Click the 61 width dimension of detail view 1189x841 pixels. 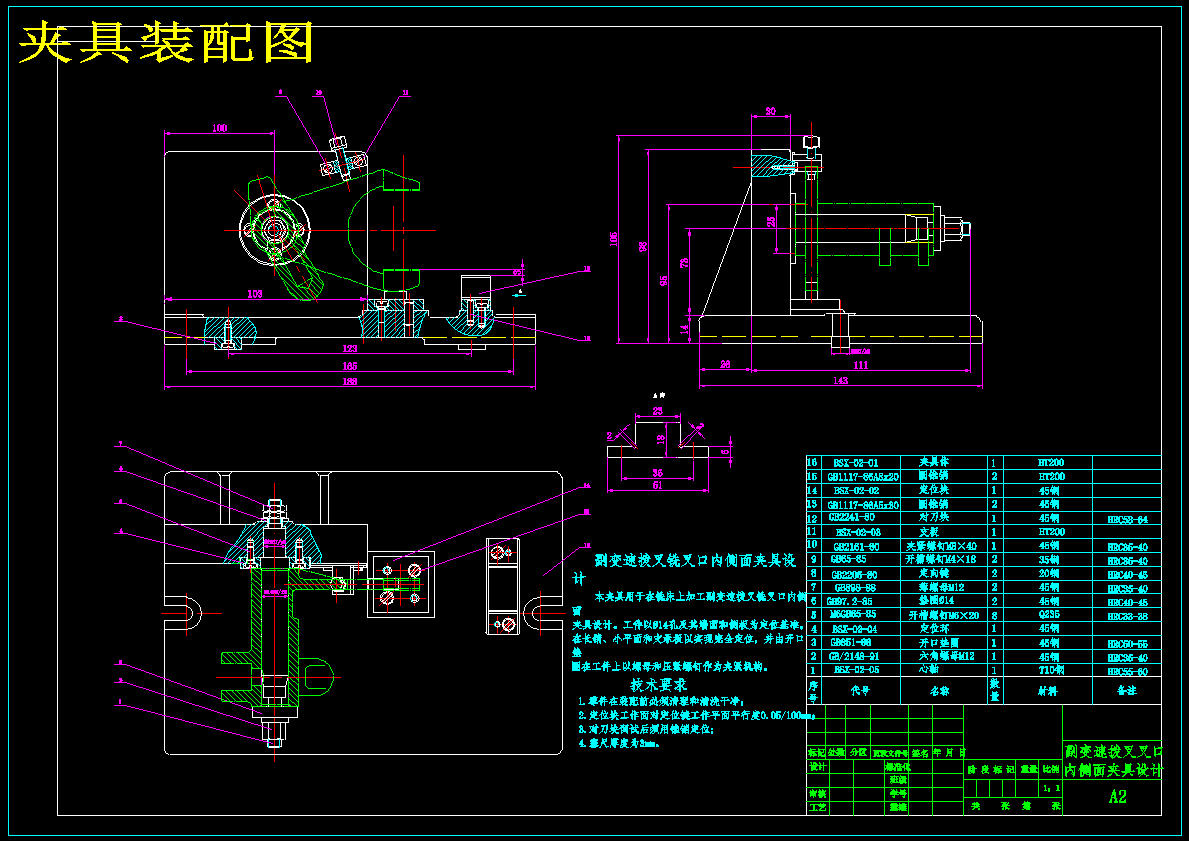[x=657, y=485]
